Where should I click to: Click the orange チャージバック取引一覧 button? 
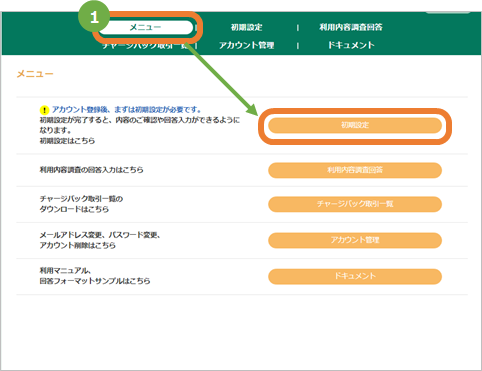tap(355, 204)
